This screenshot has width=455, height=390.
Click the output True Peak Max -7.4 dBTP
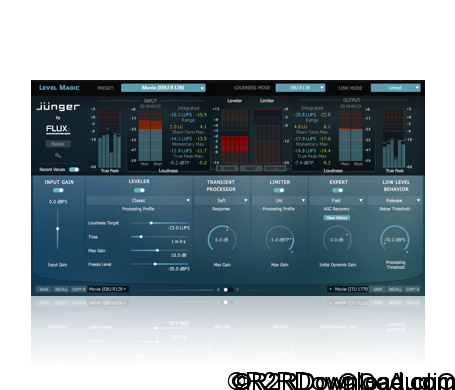click(304, 163)
